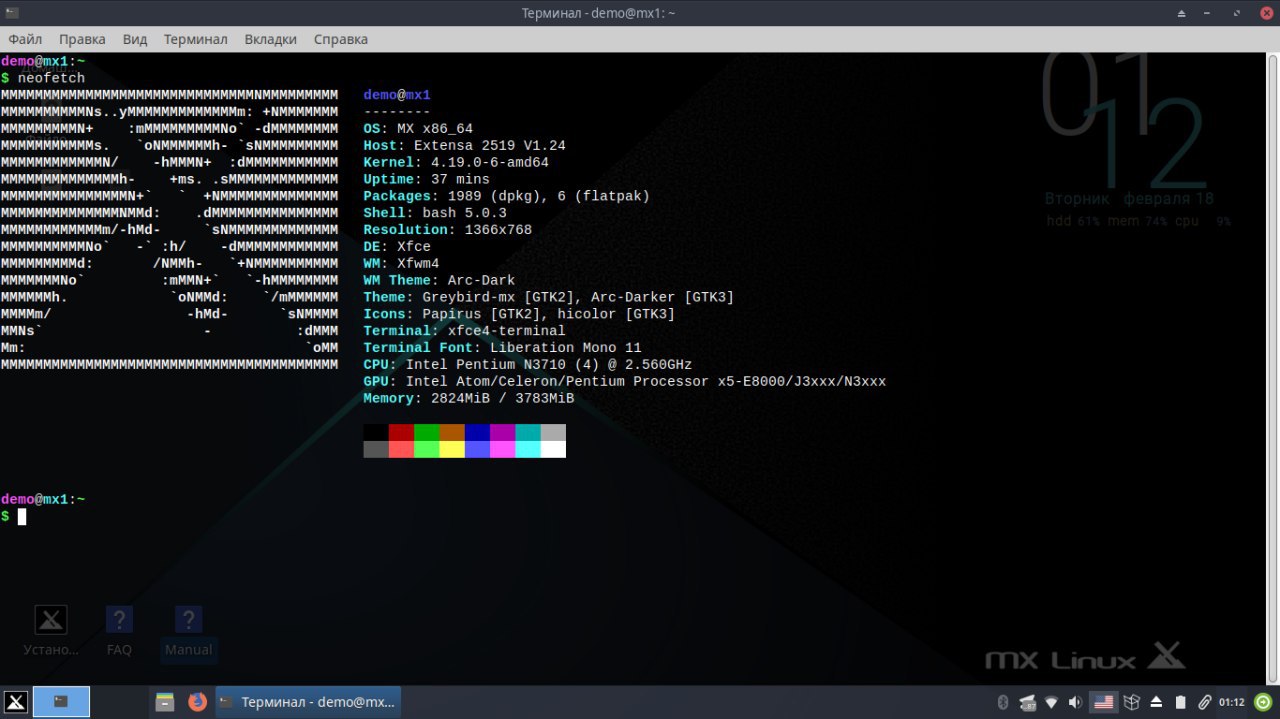Click the "Icons: Papirus [GTK2]" line
1280x719 pixels.
[519, 314]
